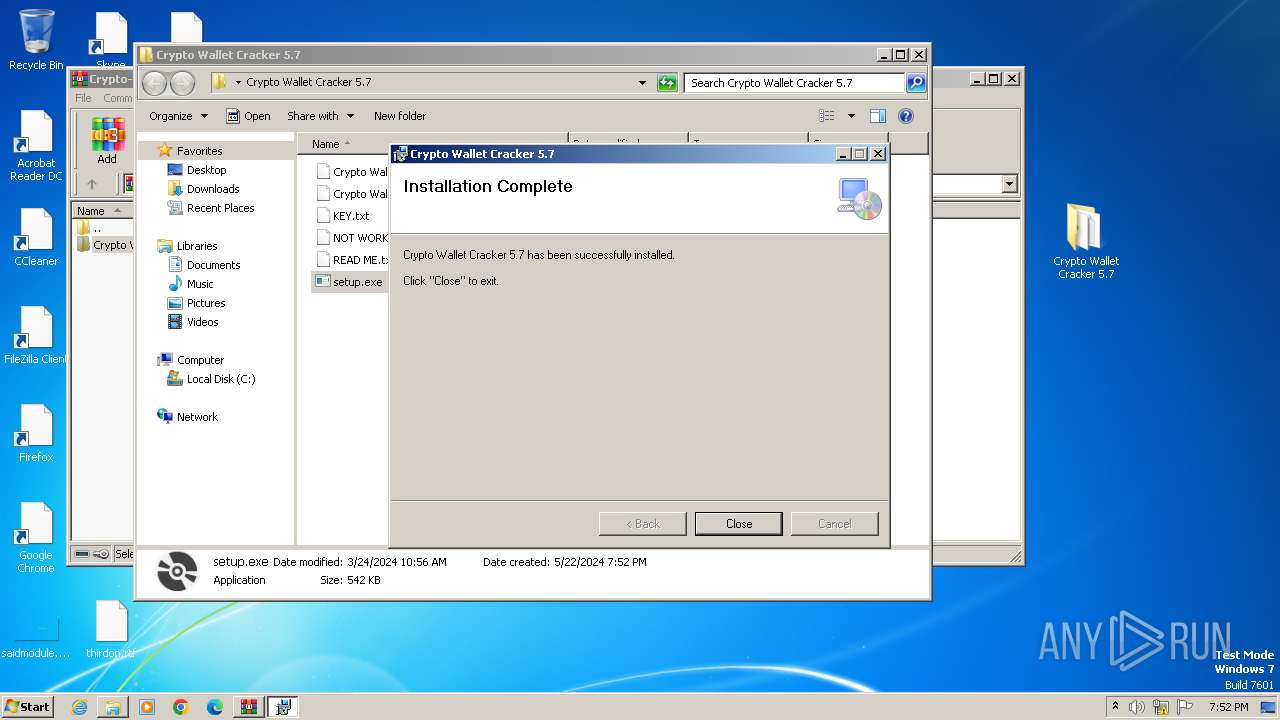
Task: Select the parent folder '..' row in WinRAR
Action: [x=97, y=228]
